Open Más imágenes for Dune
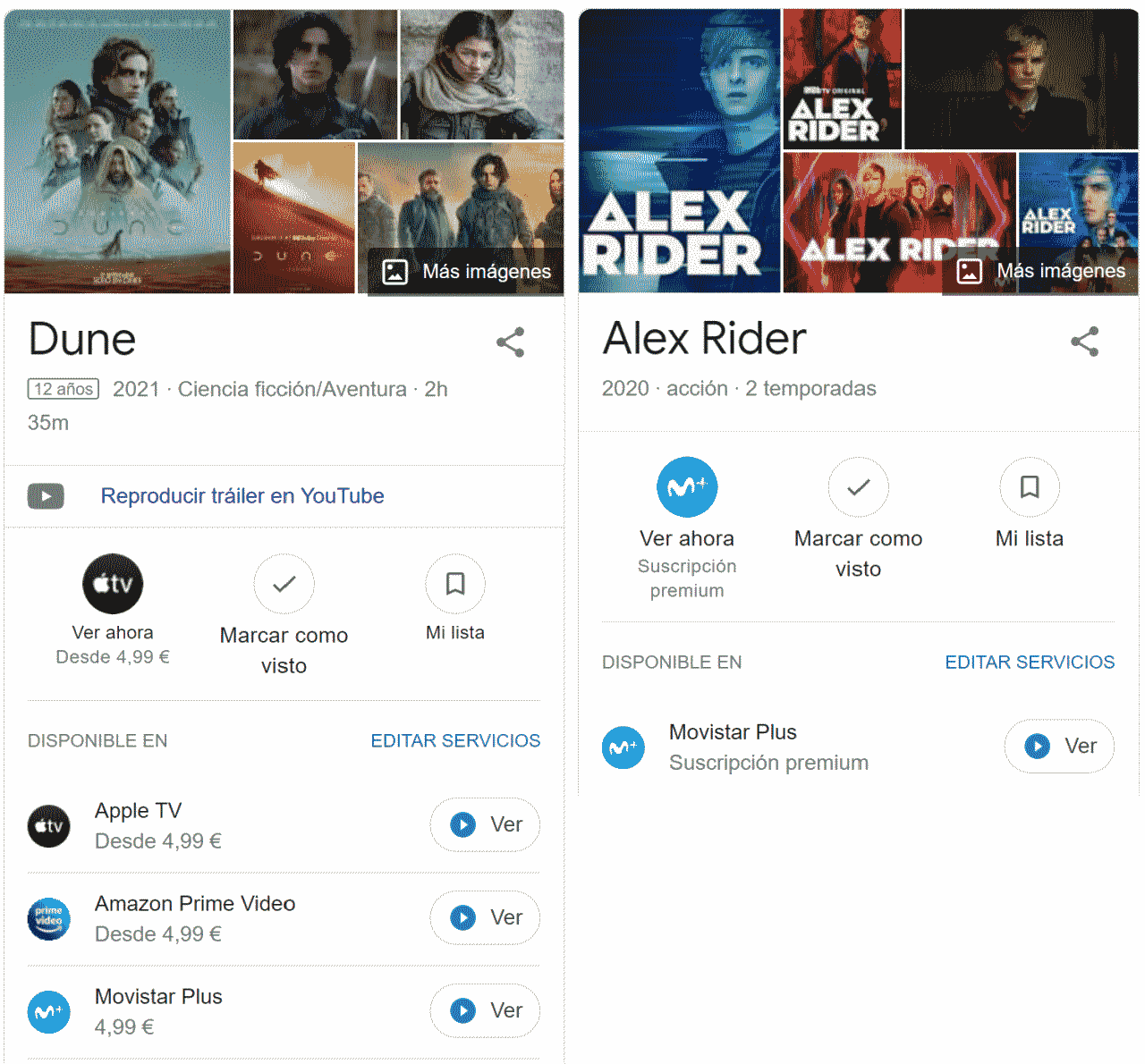Image resolution: width=1145 pixels, height=1064 pixels. tap(466, 271)
